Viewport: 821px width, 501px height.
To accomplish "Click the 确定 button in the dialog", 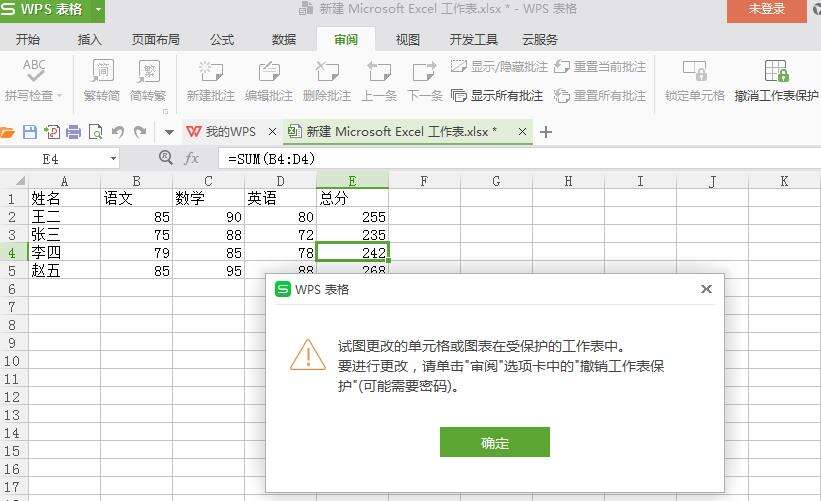I will tap(495, 442).
